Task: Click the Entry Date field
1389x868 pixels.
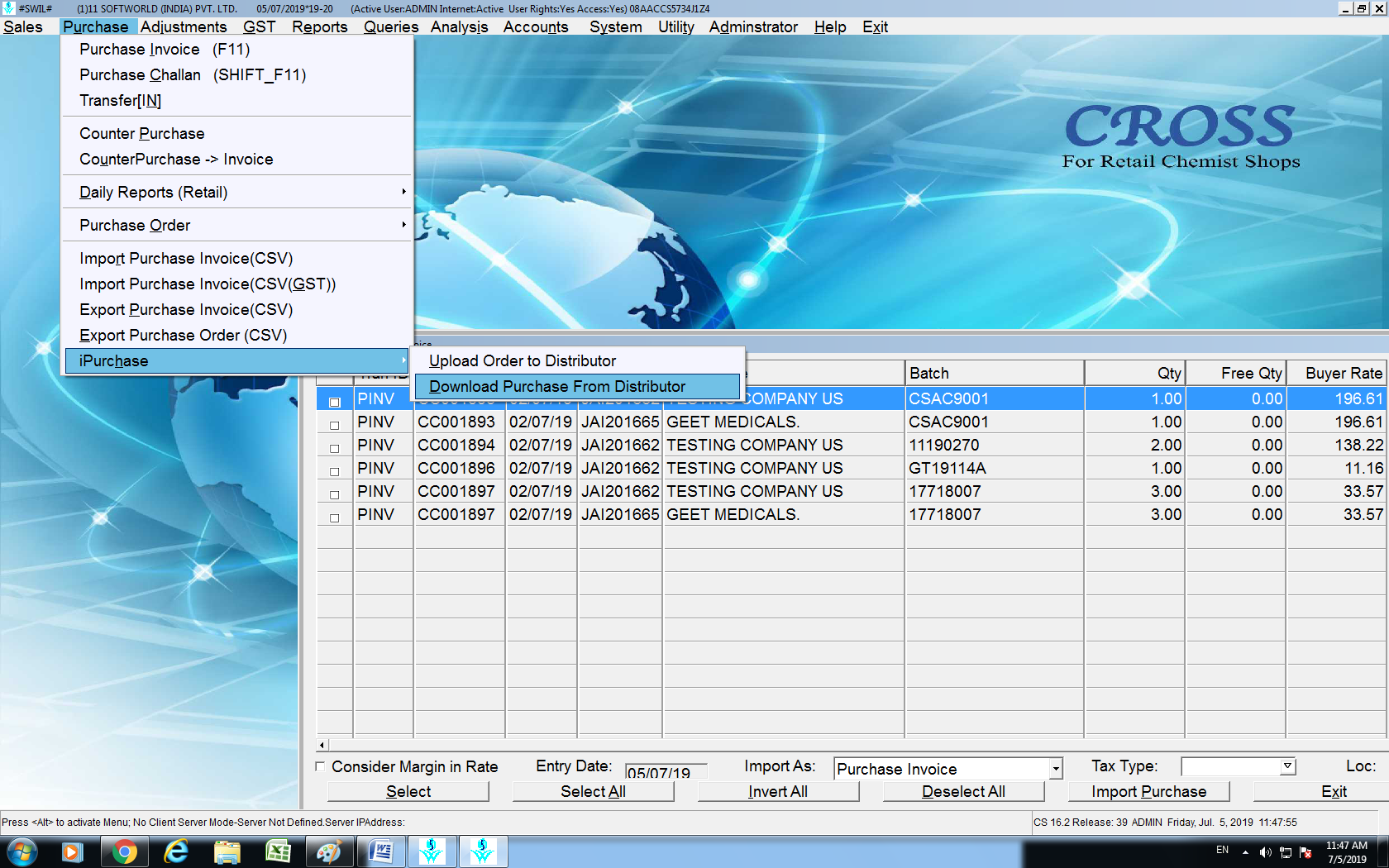Action: coord(666,770)
